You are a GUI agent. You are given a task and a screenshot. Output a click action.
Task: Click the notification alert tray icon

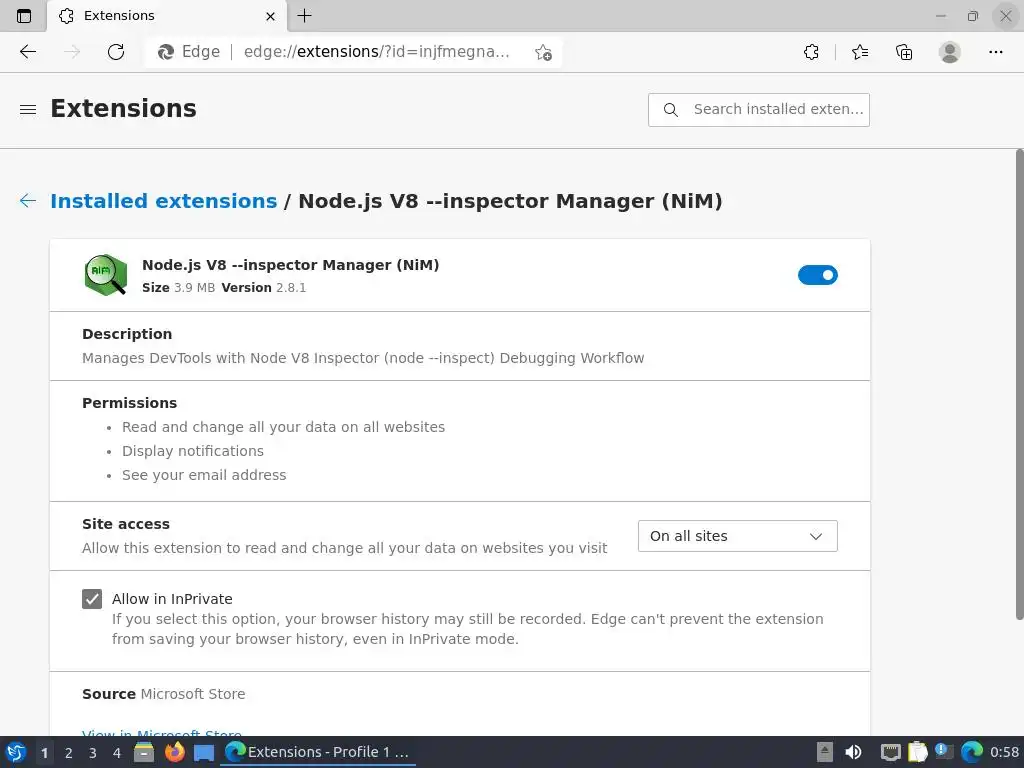click(944, 752)
